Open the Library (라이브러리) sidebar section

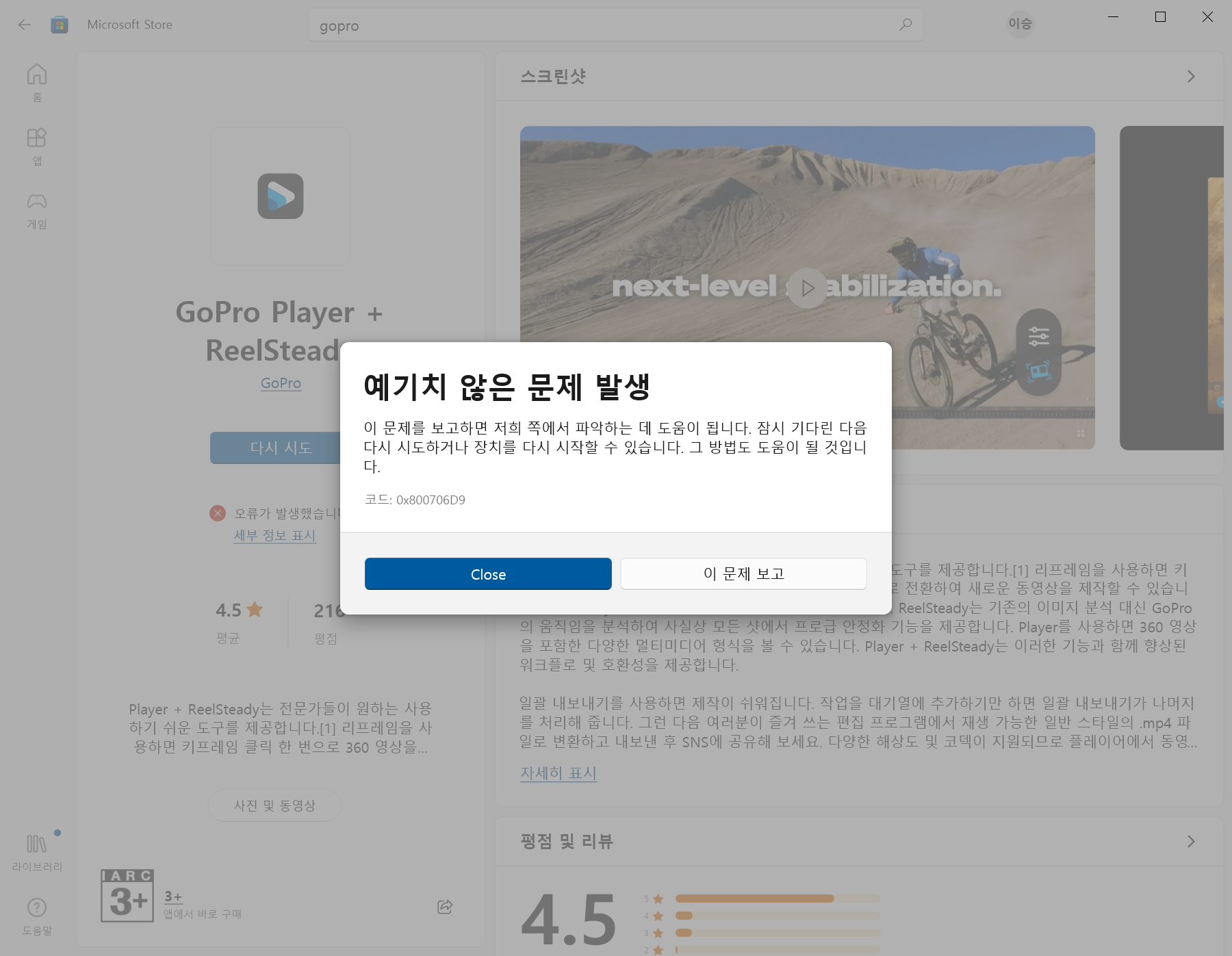(x=37, y=853)
